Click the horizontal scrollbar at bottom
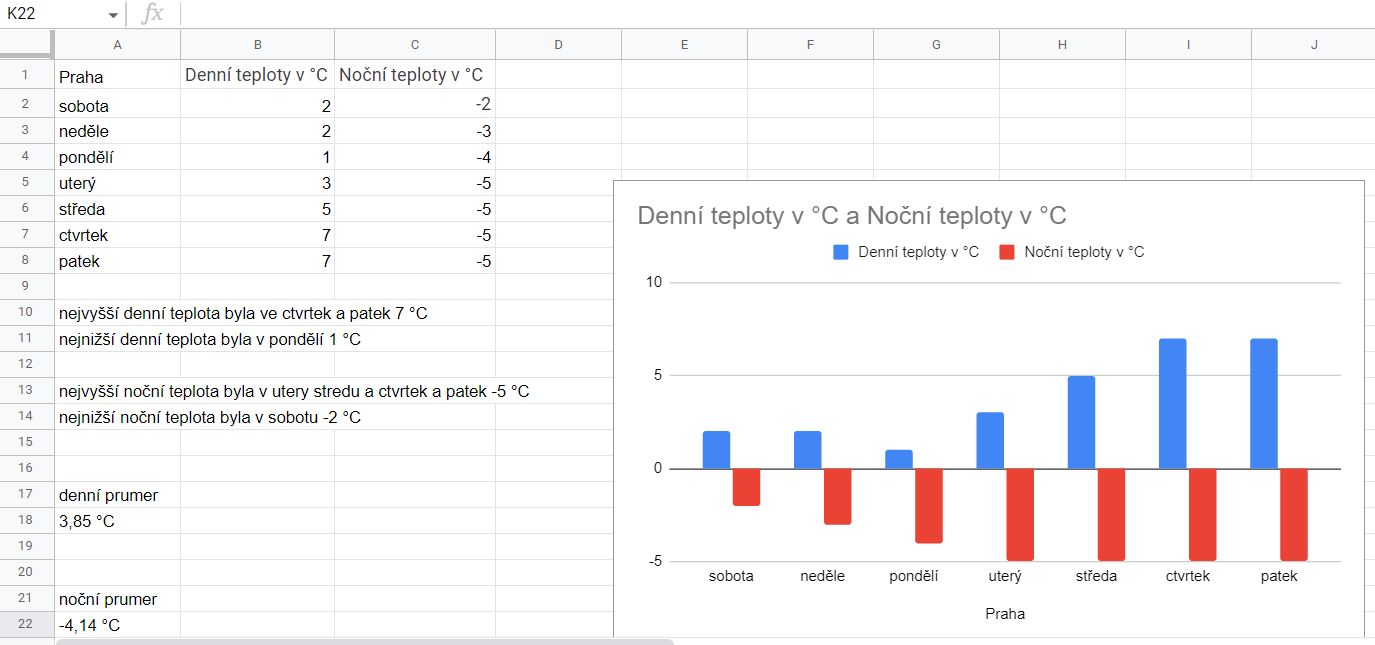The image size is (1375, 645). (x=364, y=641)
